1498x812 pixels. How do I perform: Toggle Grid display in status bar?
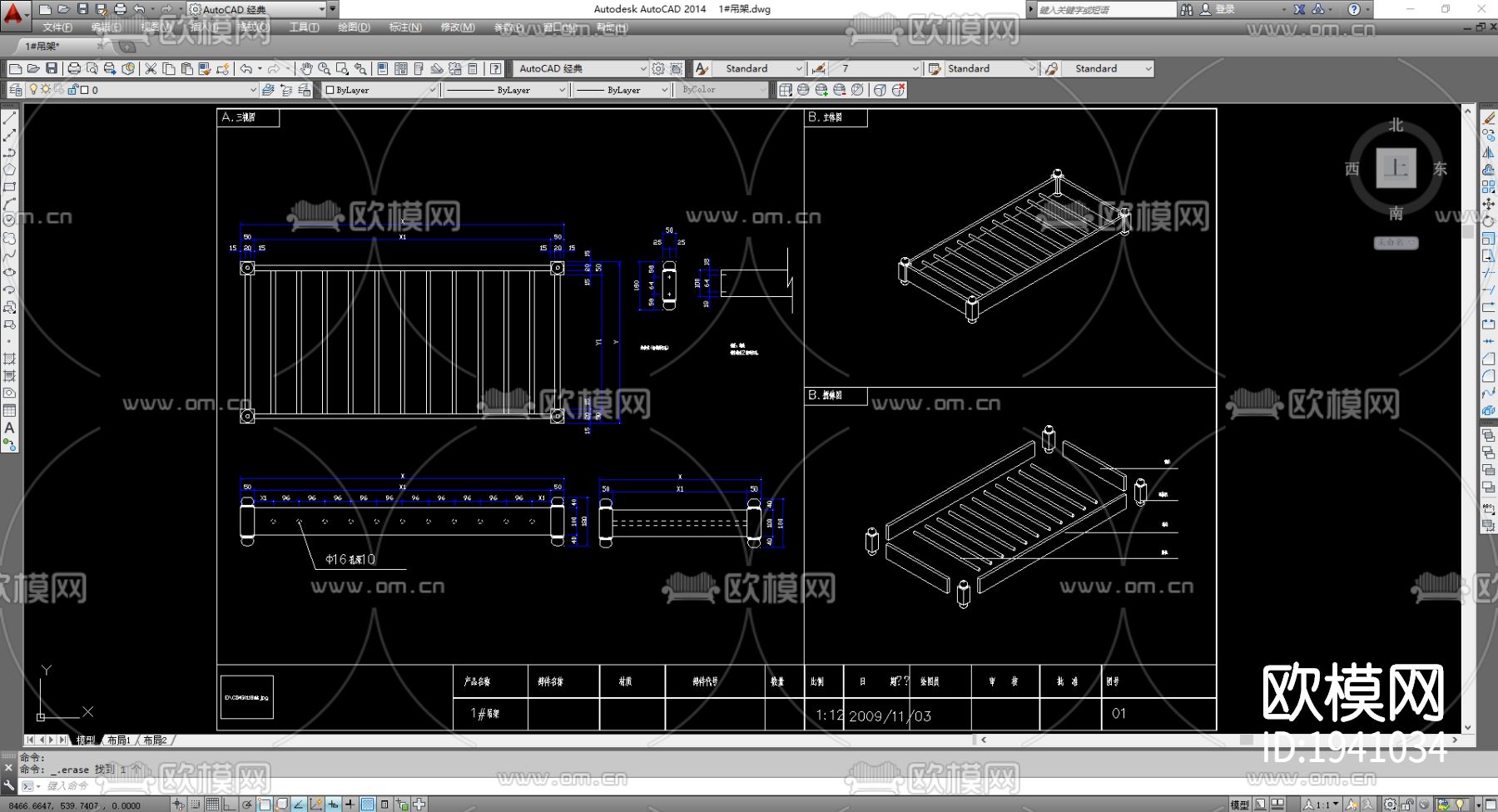click(212, 804)
